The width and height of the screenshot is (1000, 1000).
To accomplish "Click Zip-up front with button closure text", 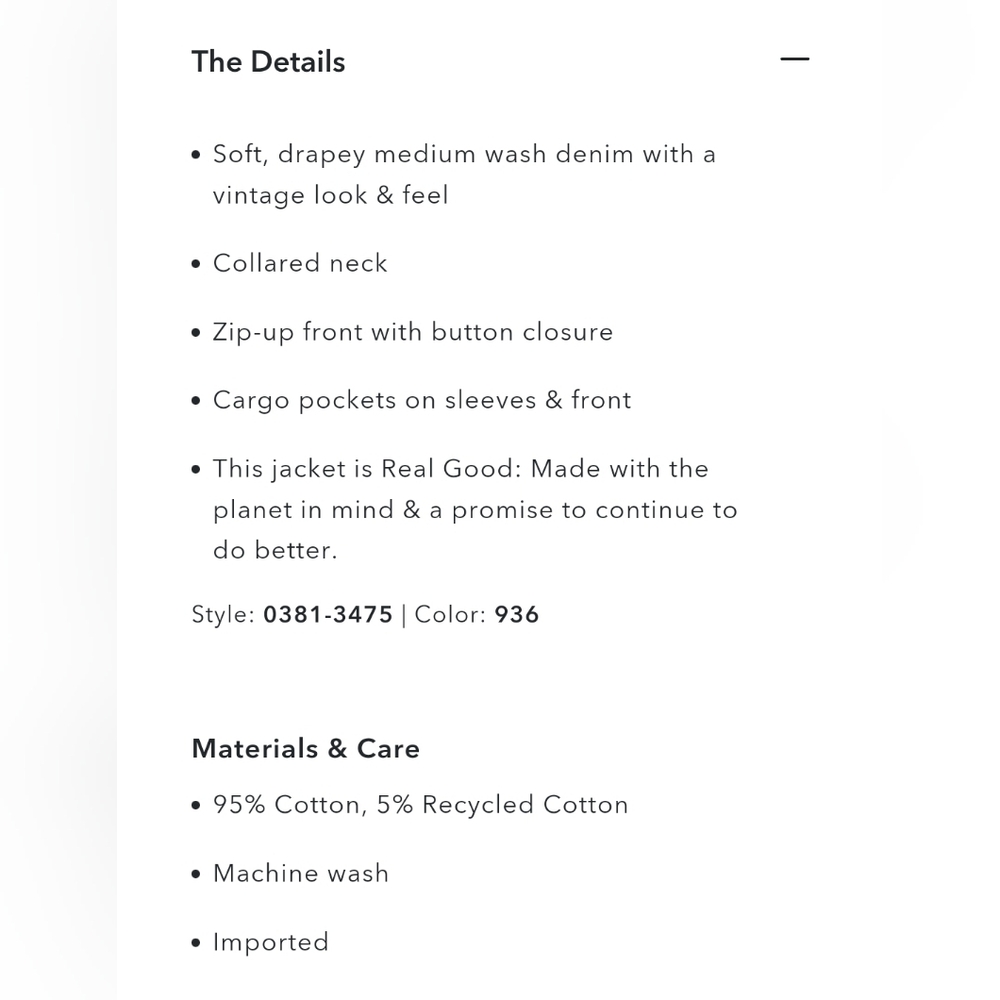I will pyautogui.click(x=413, y=332).
